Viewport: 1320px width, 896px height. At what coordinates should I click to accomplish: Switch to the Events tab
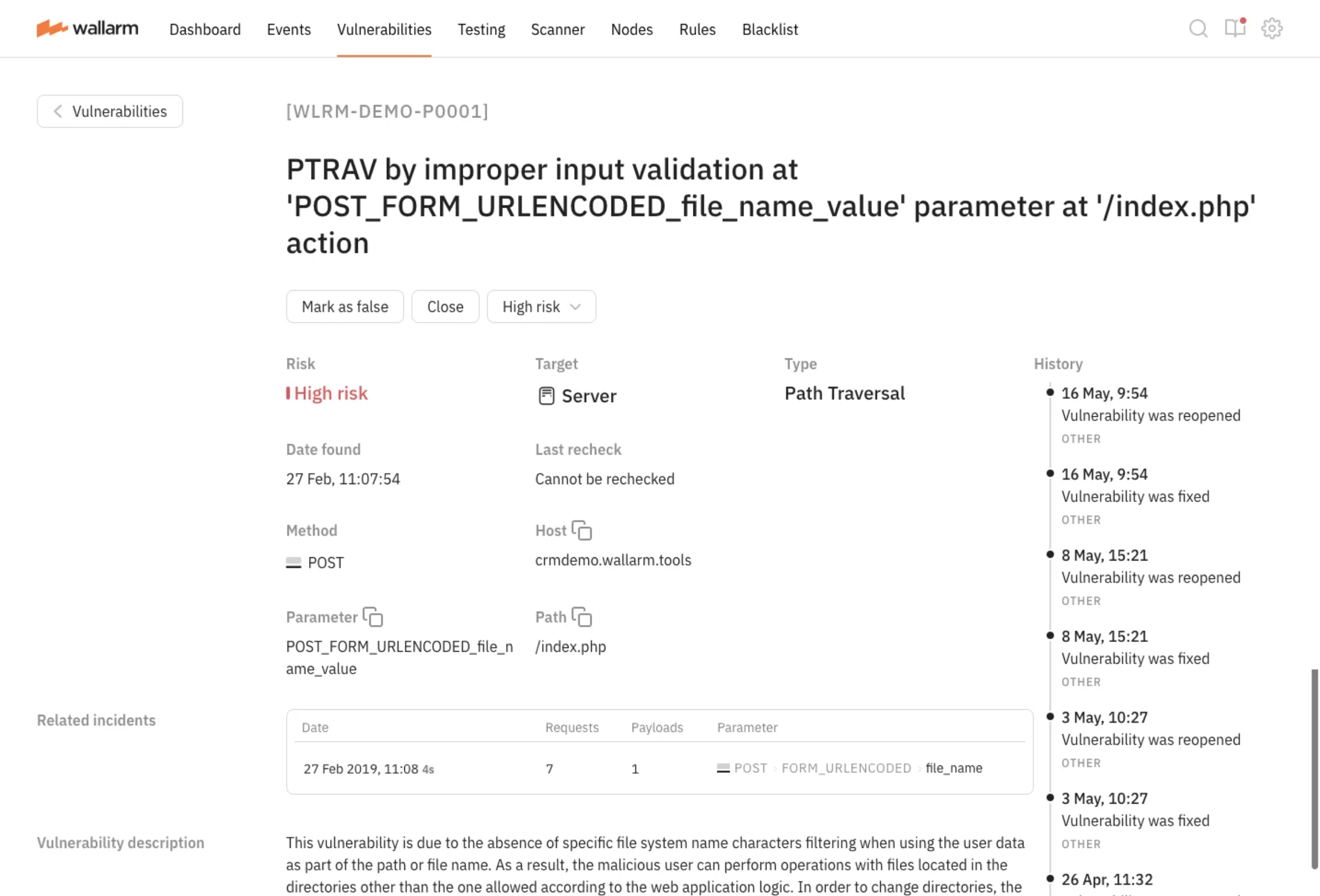click(288, 30)
